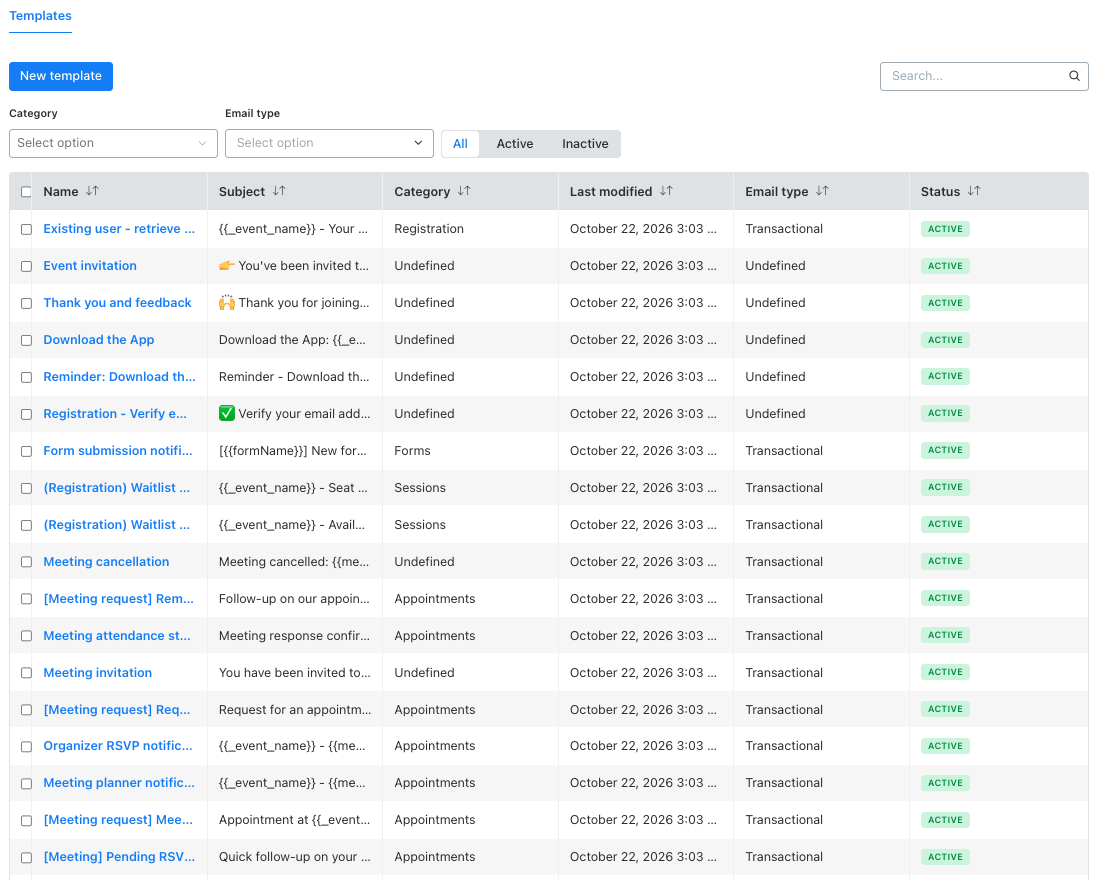This screenshot has width=1095, height=880.
Task: Open the Meeting planner notific template
Action: pos(119,783)
